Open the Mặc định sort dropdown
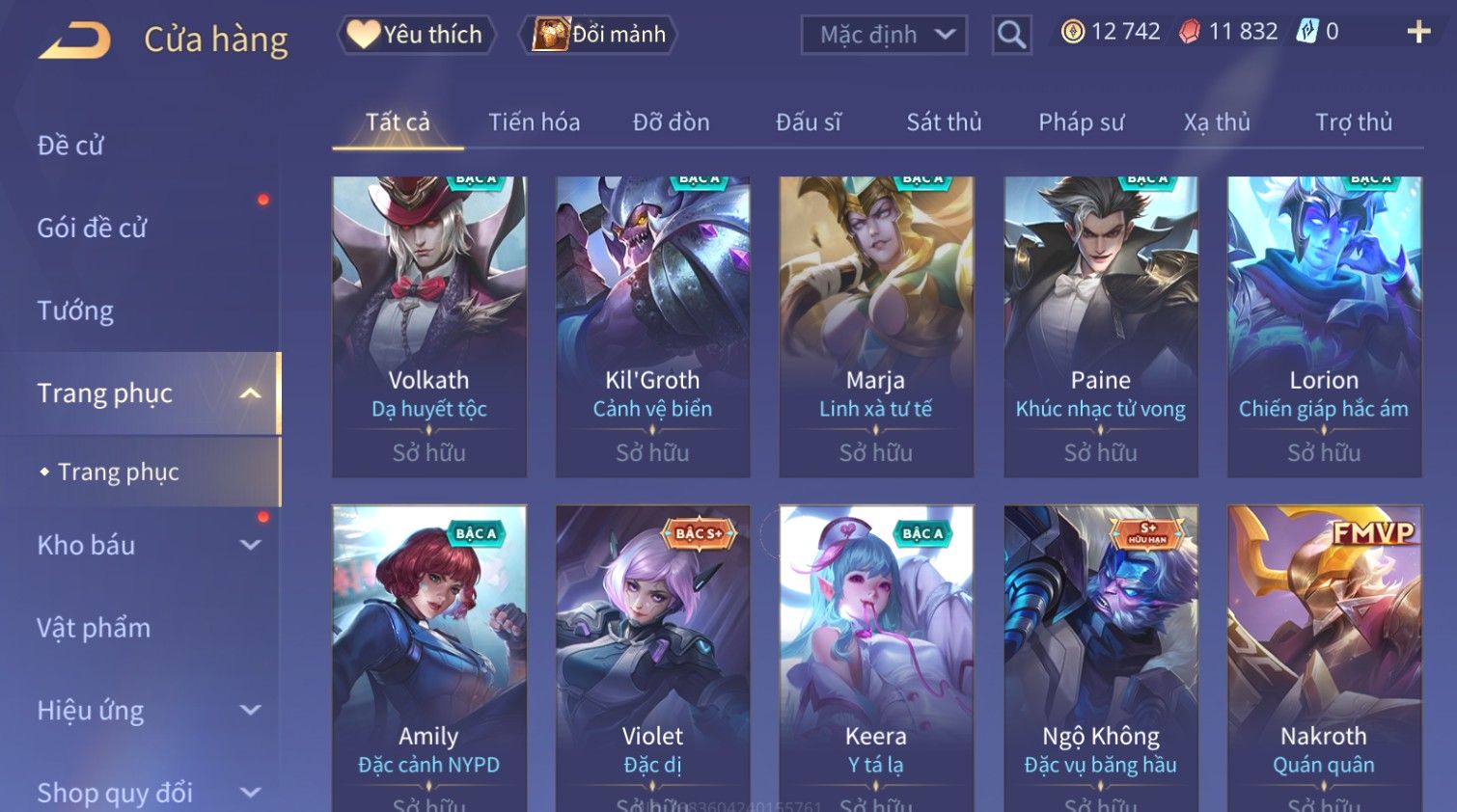Image resolution: width=1457 pixels, height=812 pixels. (884, 36)
